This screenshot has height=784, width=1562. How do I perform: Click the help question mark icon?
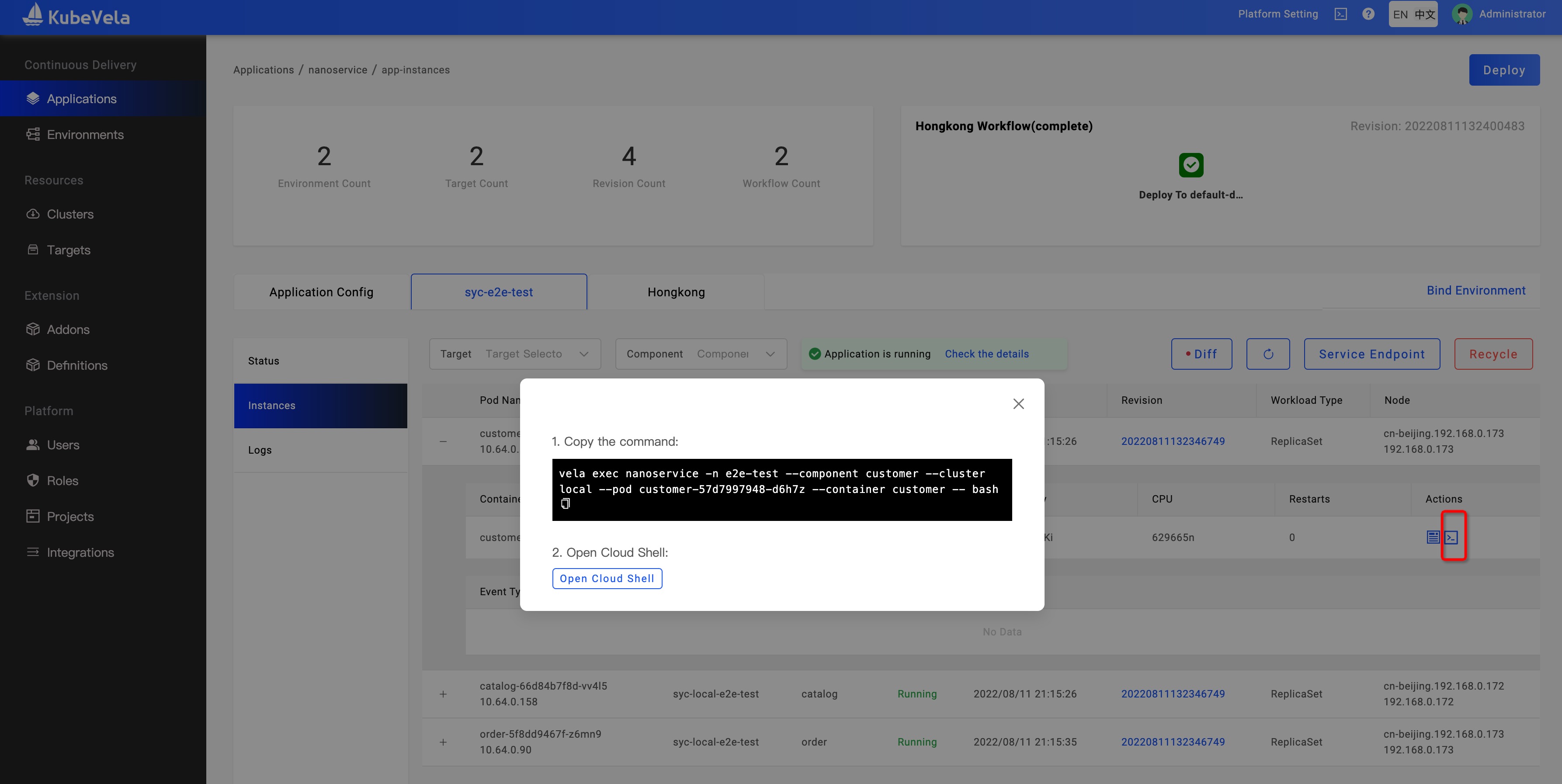(1368, 14)
